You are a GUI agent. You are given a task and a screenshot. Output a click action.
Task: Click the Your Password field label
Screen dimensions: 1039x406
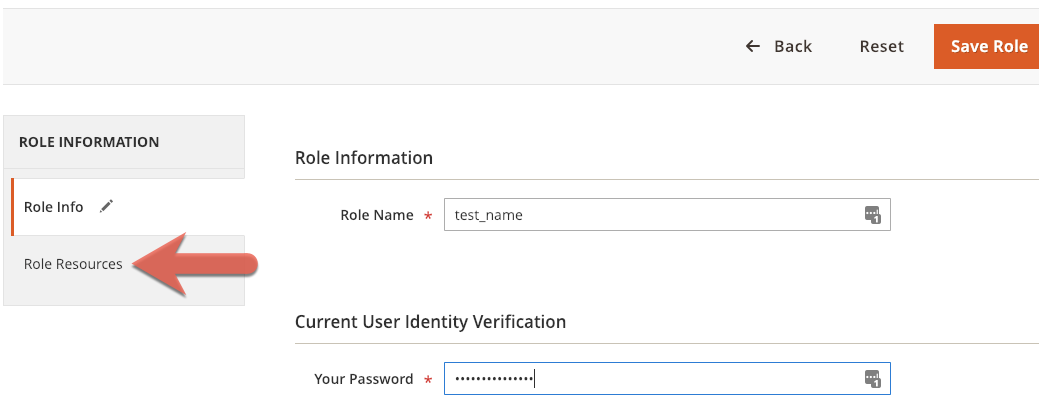pos(363,379)
